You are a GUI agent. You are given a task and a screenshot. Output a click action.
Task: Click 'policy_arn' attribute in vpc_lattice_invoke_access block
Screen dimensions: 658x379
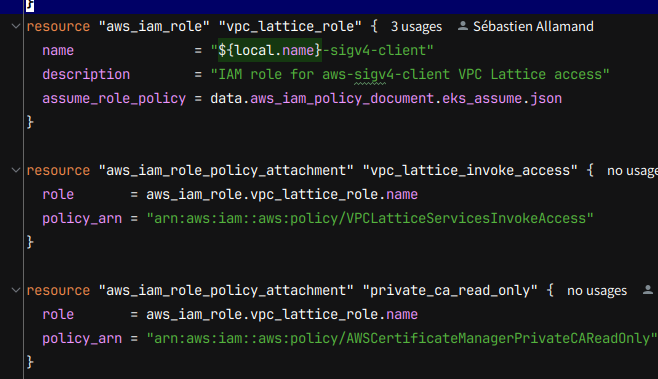(x=82, y=219)
